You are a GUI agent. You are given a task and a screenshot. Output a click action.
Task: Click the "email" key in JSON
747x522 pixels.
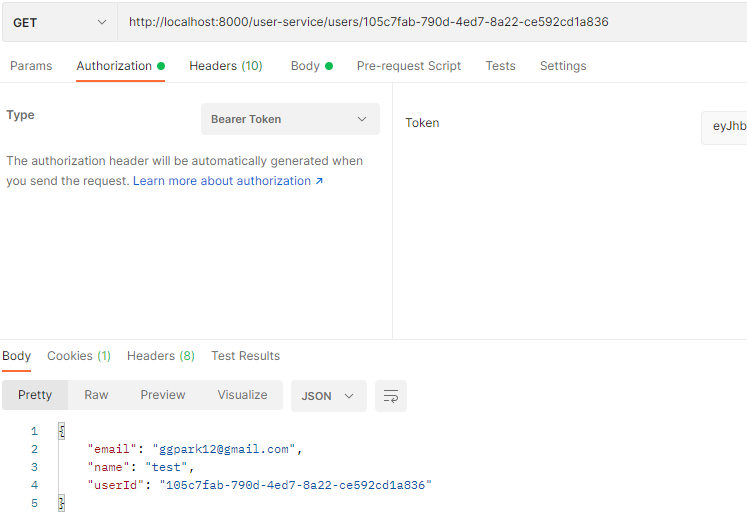coord(112,449)
